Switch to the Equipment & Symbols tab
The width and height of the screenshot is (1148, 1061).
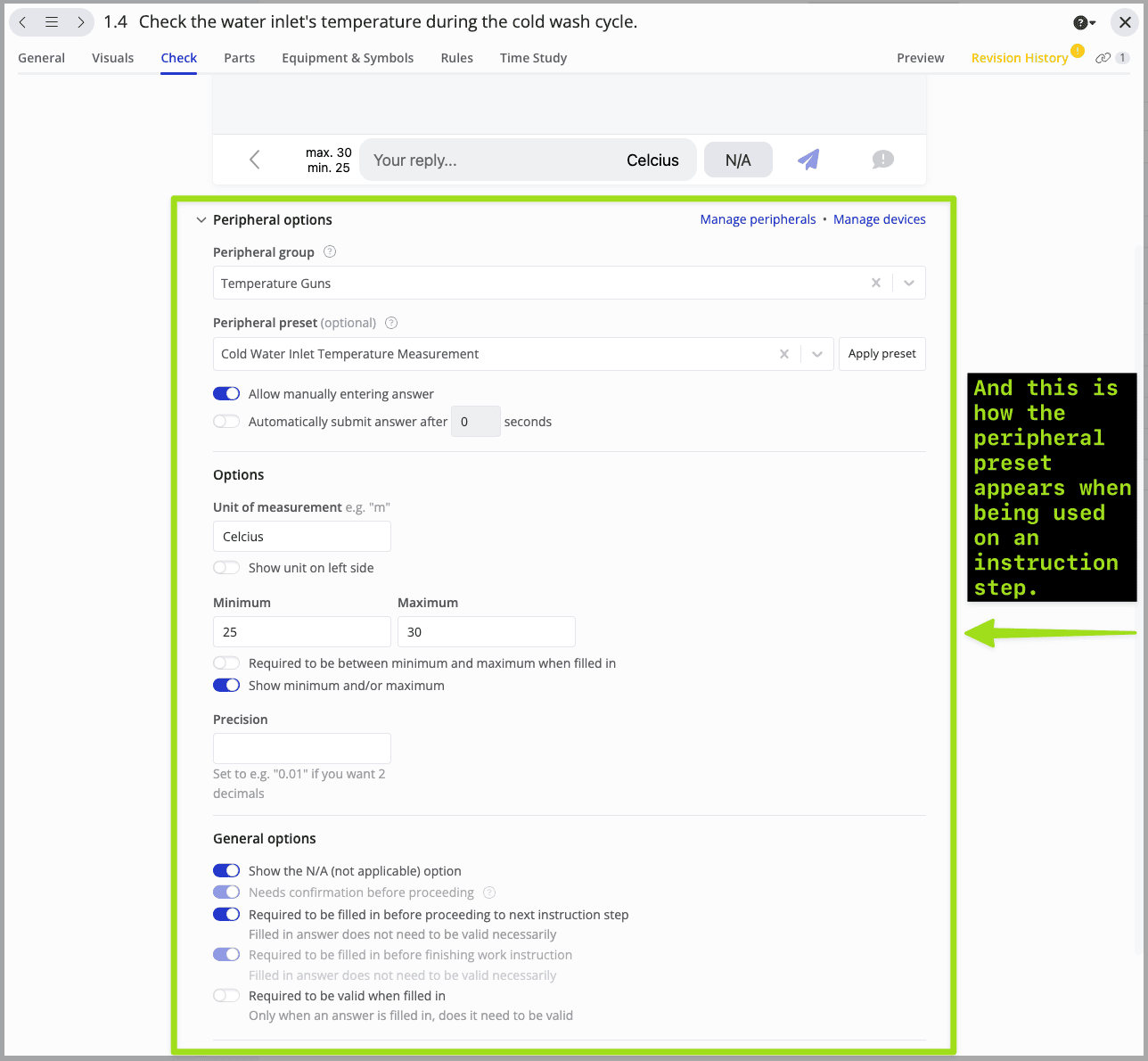coord(348,58)
